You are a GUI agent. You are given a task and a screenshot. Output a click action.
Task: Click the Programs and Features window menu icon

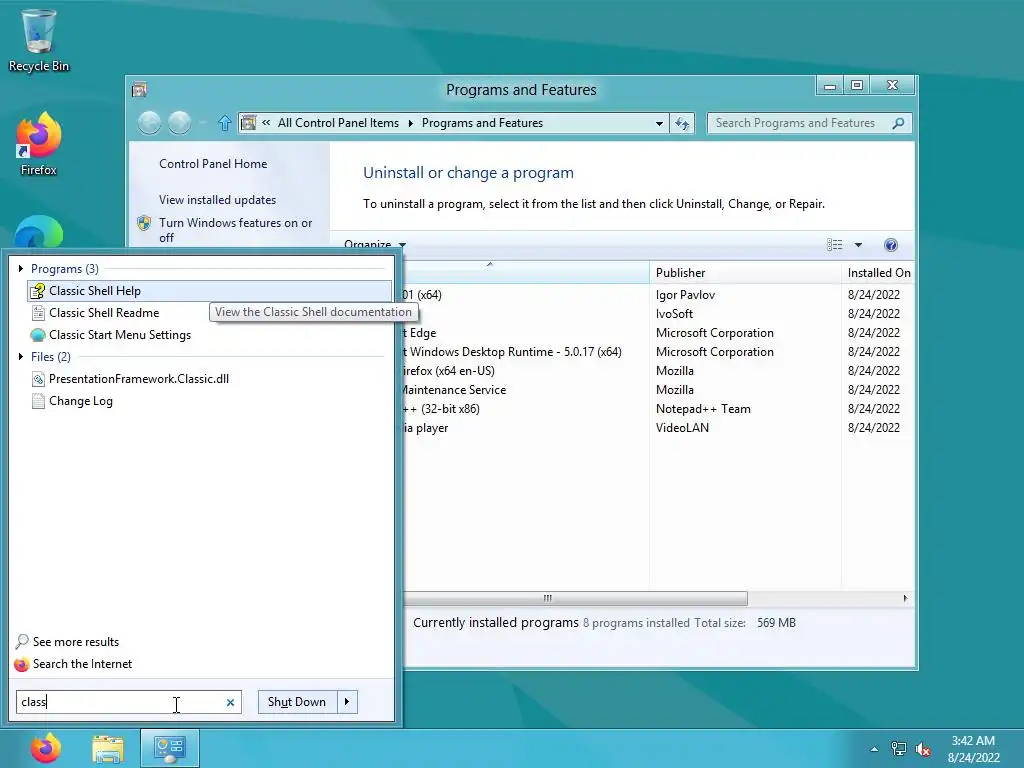[139, 89]
